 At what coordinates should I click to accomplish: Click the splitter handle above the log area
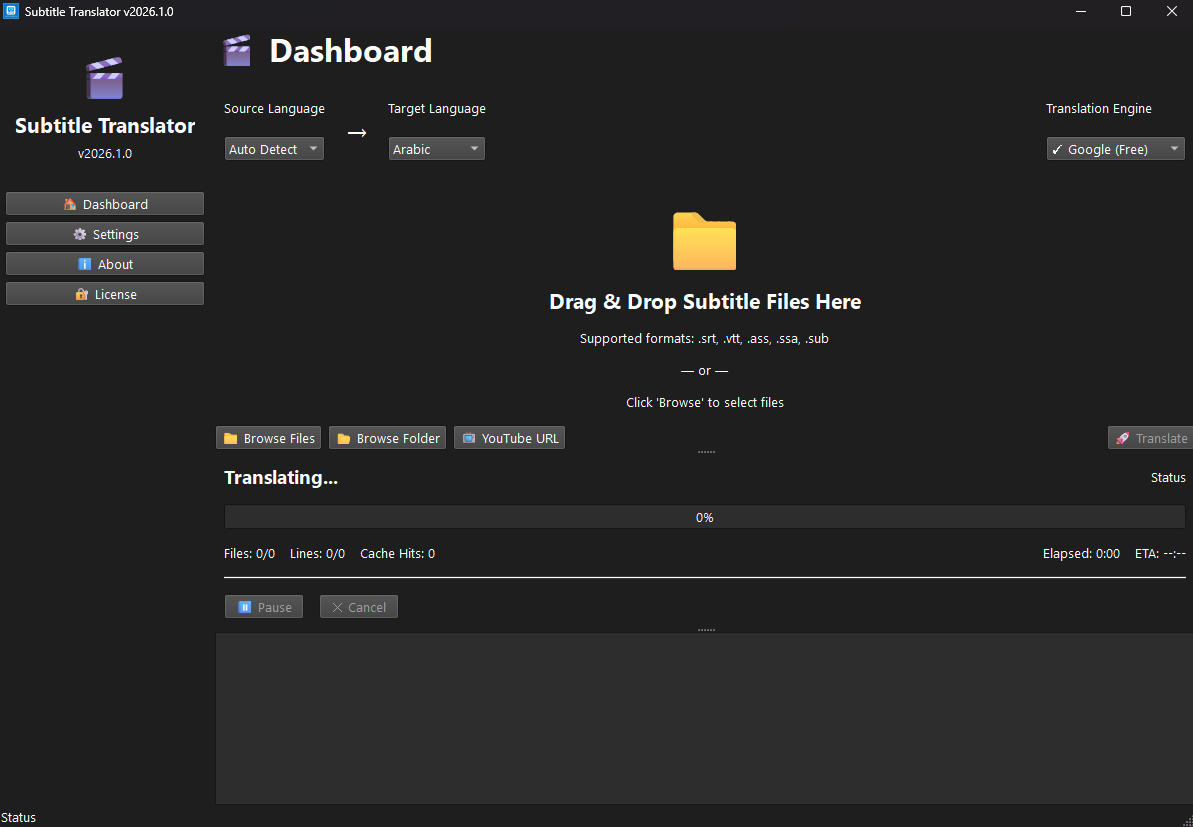(706, 630)
